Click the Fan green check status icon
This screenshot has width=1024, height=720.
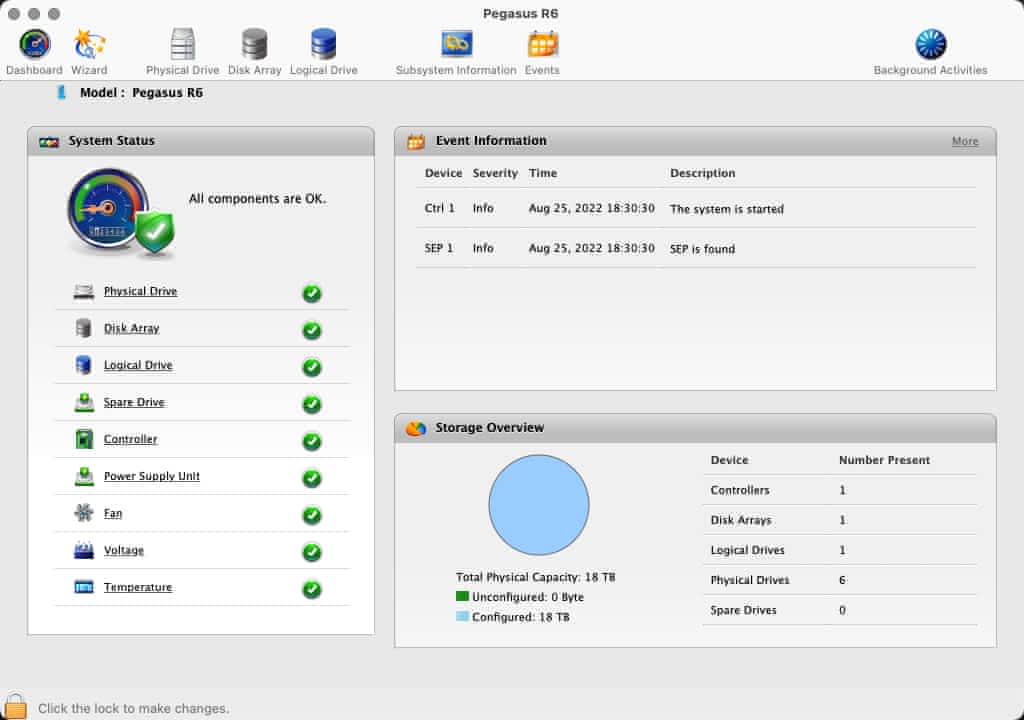click(x=312, y=515)
